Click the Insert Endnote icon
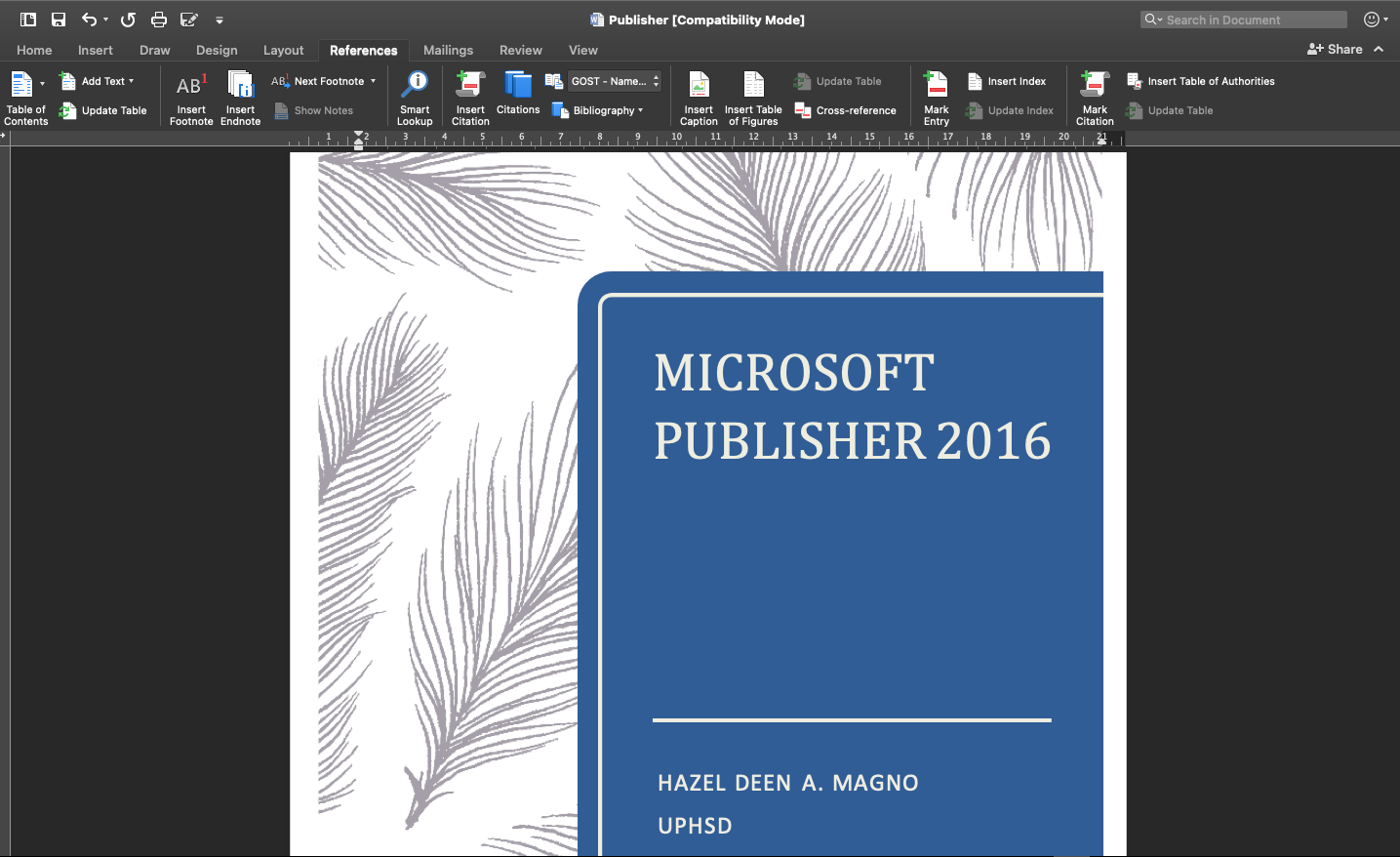 (241, 85)
